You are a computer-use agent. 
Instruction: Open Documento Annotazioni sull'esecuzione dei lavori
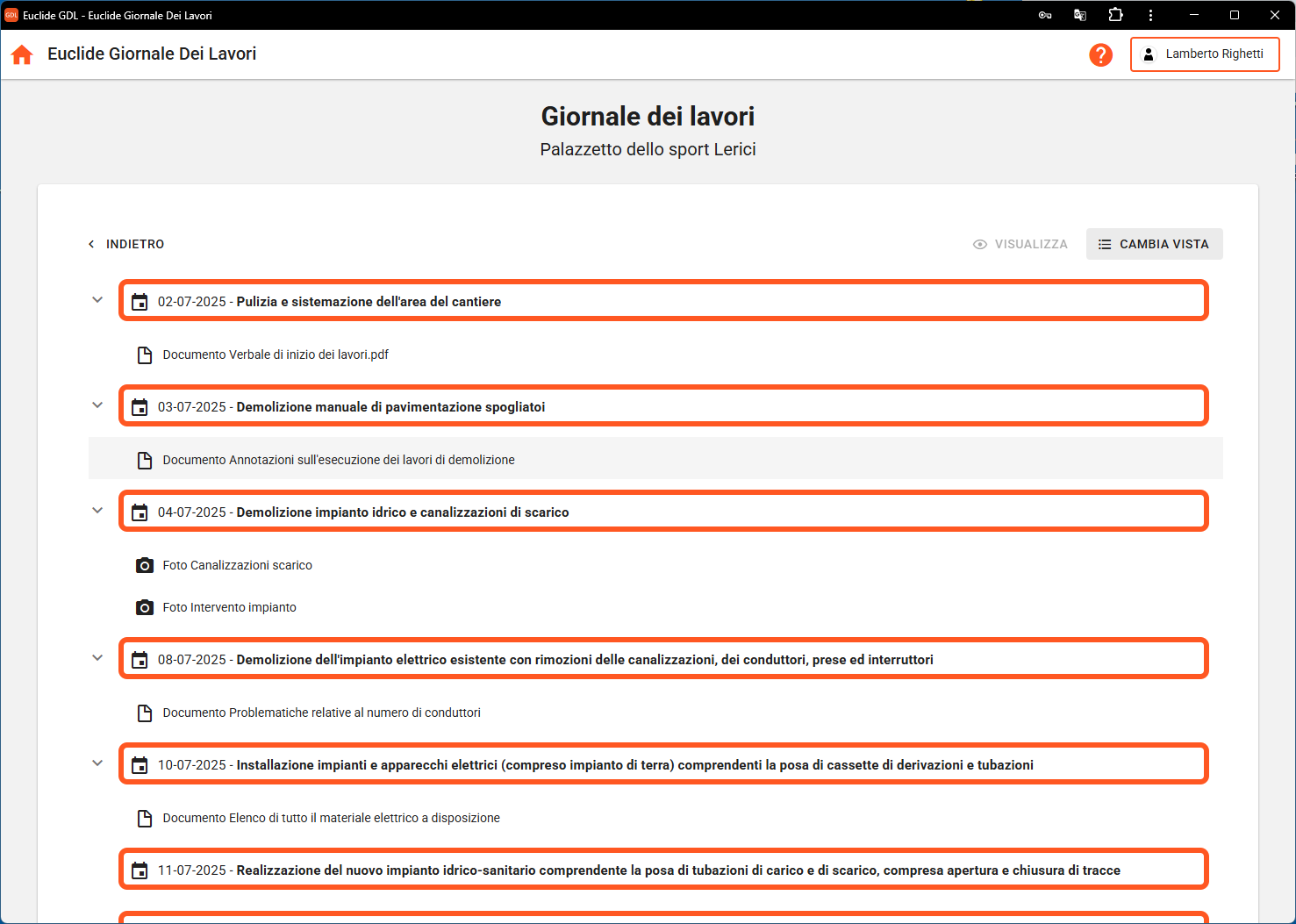tap(339, 460)
